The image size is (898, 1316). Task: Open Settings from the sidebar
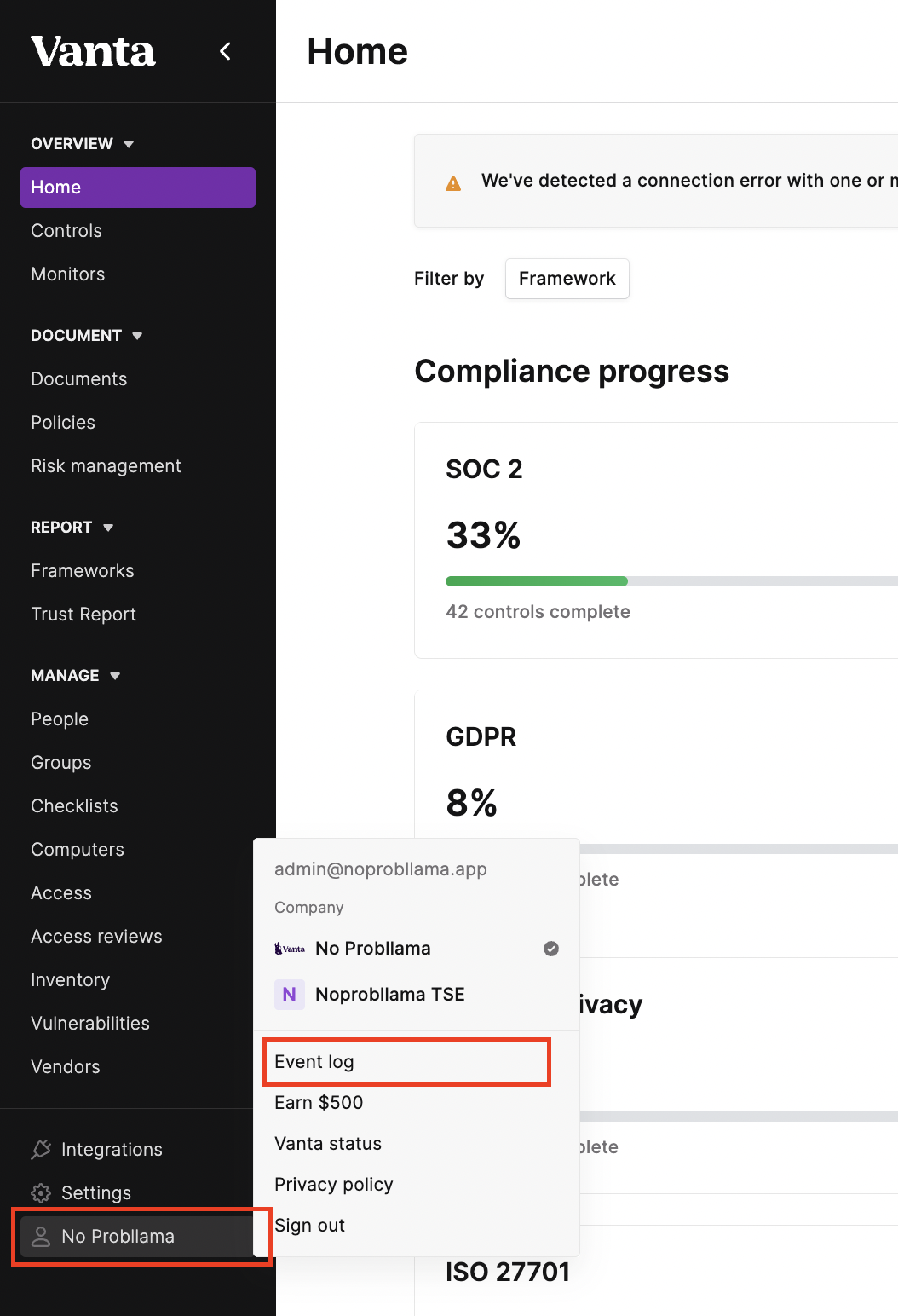96,1193
